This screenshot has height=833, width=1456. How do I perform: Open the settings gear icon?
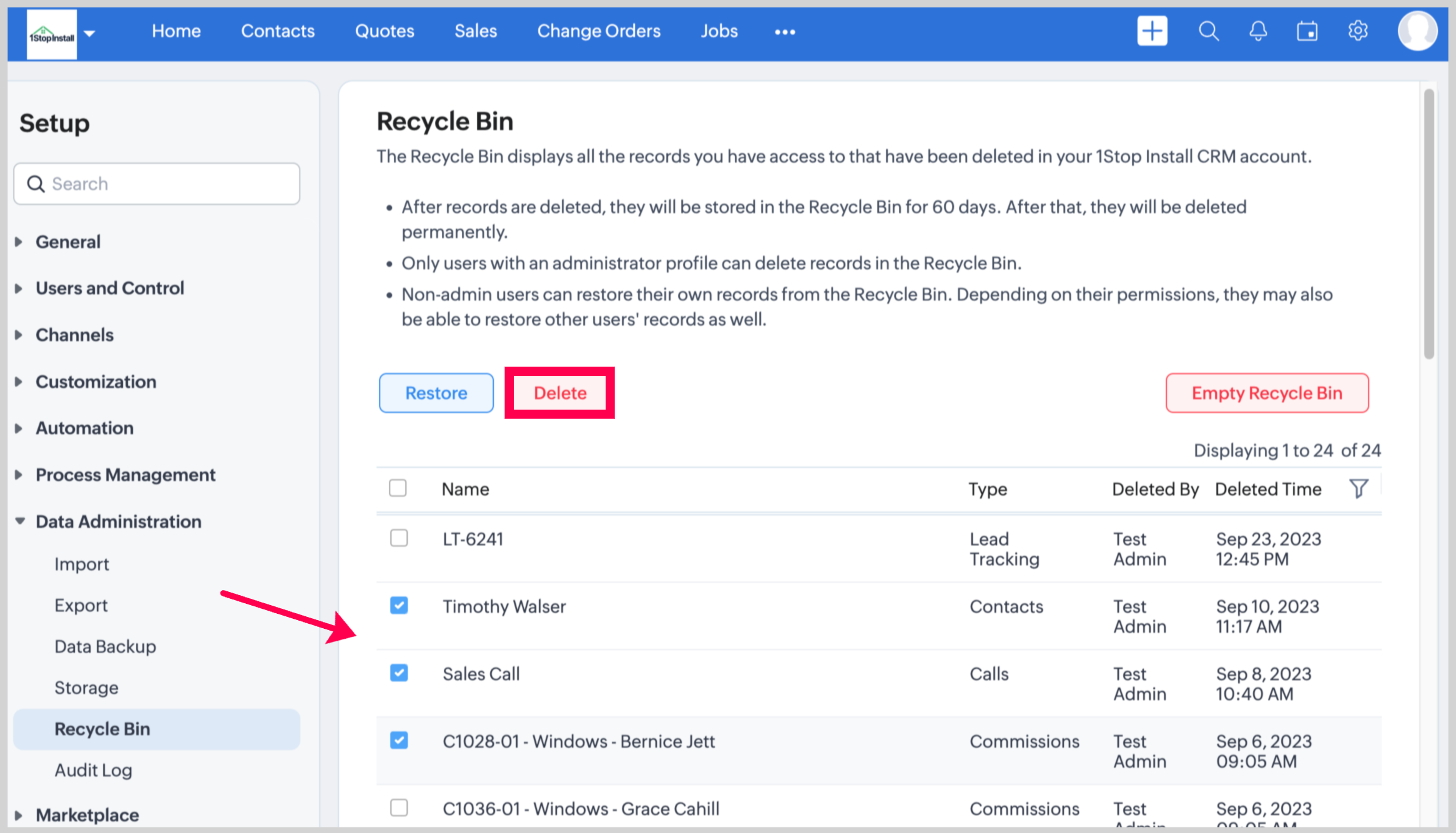click(x=1358, y=31)
